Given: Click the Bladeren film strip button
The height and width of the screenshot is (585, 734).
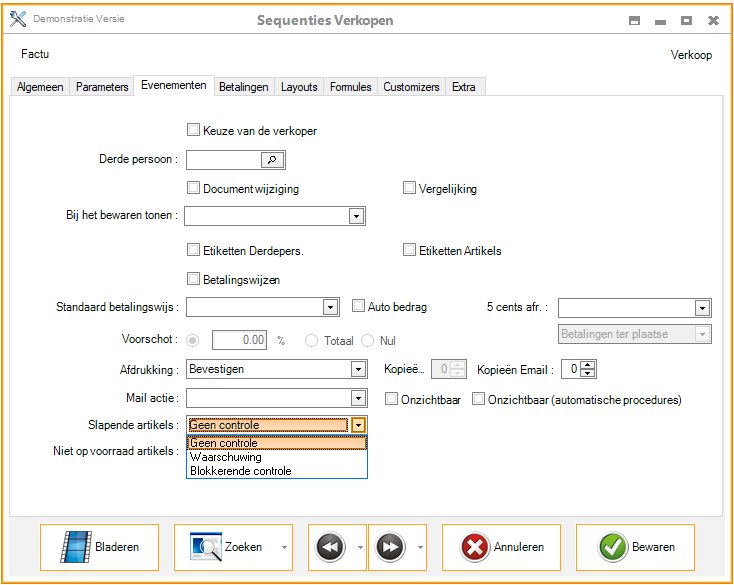Looking at the screenshot, I should (98, 547).
